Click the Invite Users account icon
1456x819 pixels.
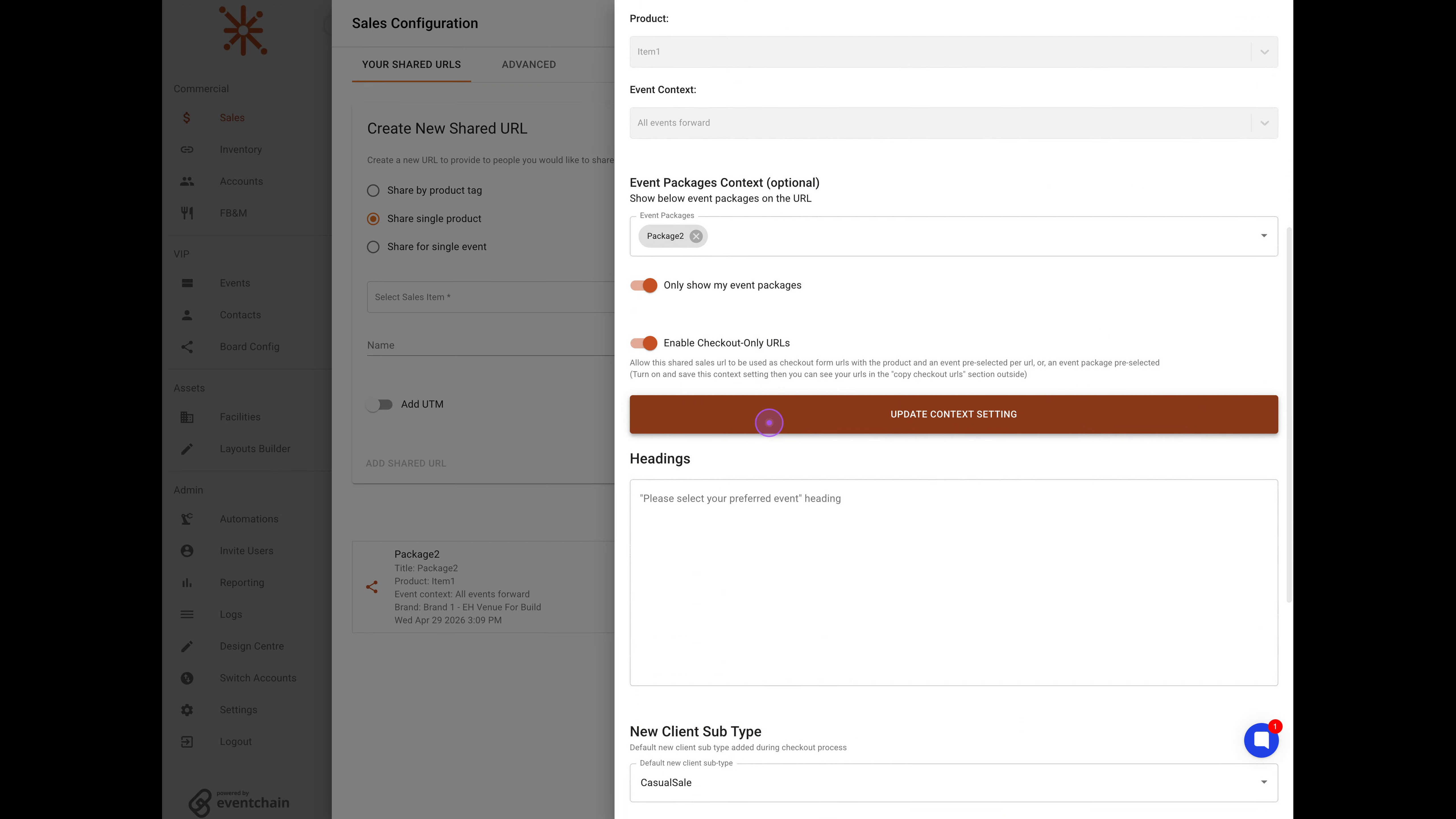pyautogui.click(x=187, y=551)
